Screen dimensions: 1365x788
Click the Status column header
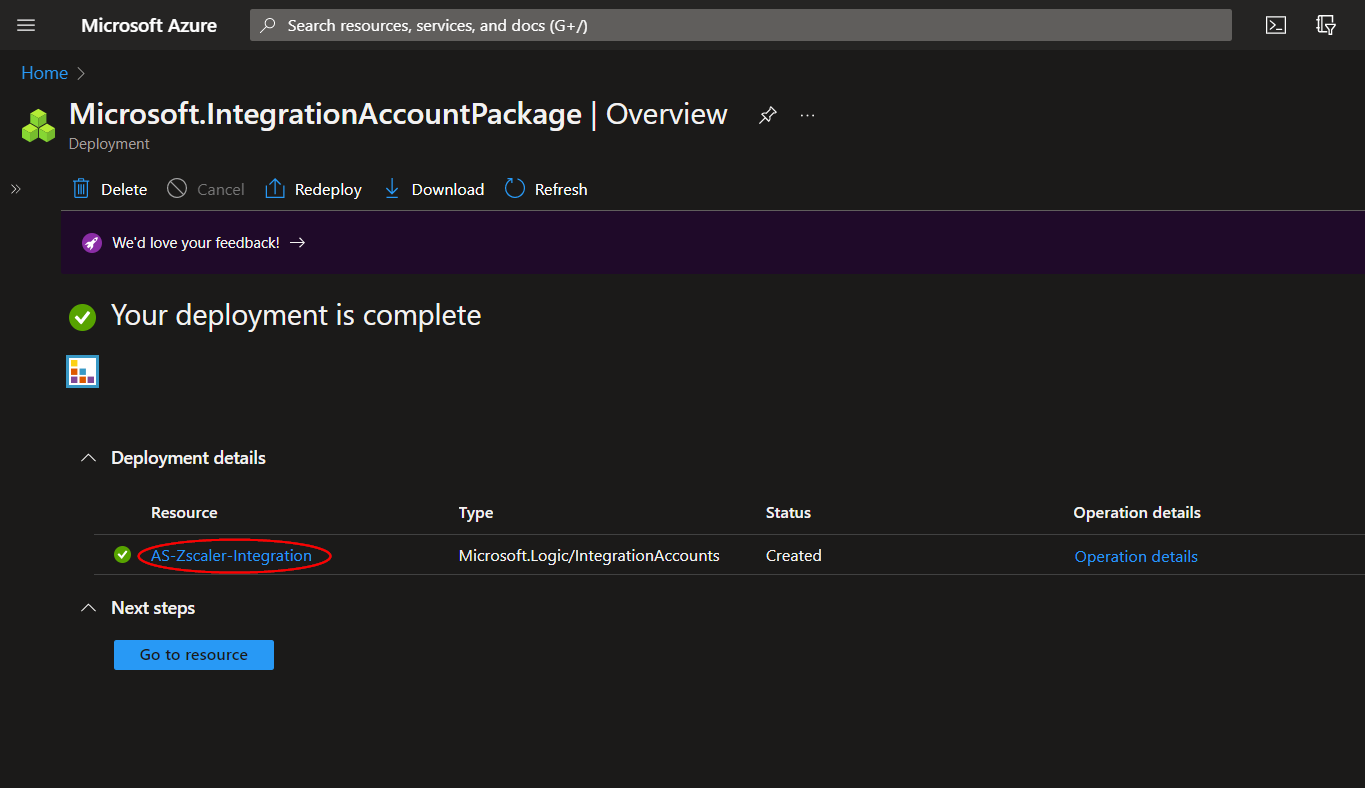click(788, 513)
